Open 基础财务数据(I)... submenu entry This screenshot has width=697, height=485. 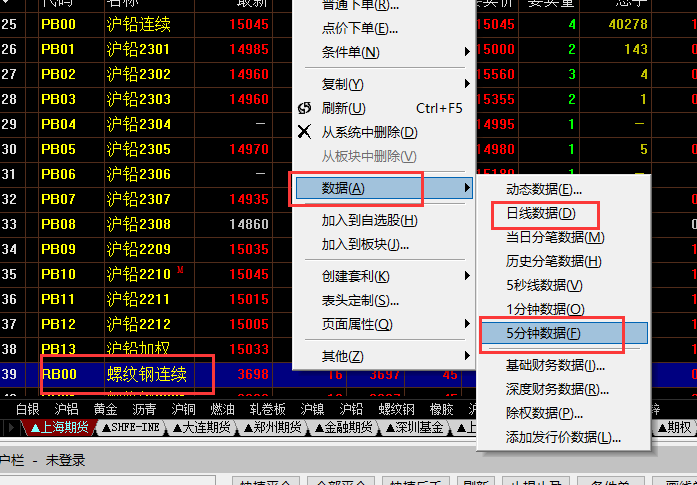pos(555,365)
